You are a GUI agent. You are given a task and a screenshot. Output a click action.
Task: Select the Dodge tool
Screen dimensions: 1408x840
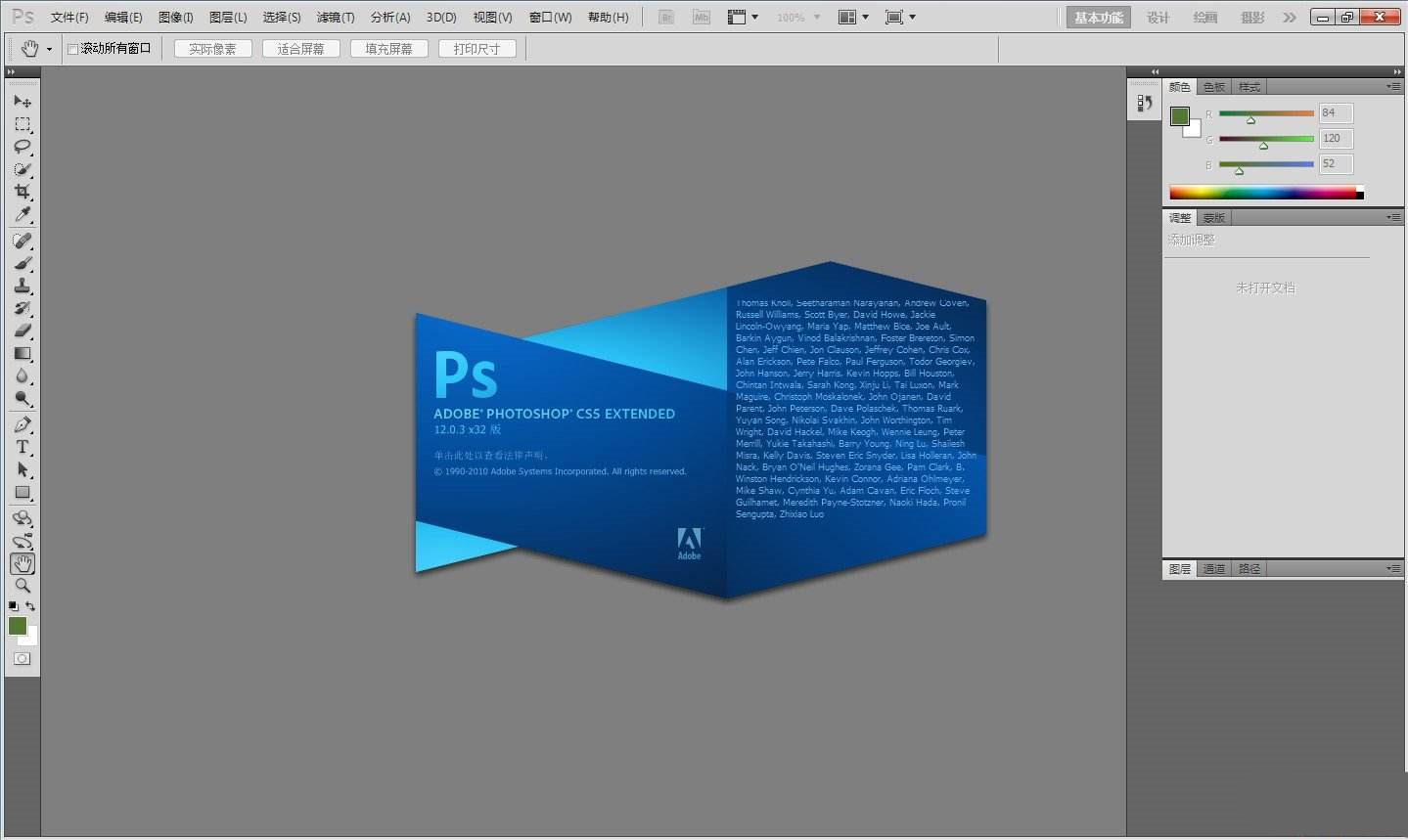click(23, 398)
